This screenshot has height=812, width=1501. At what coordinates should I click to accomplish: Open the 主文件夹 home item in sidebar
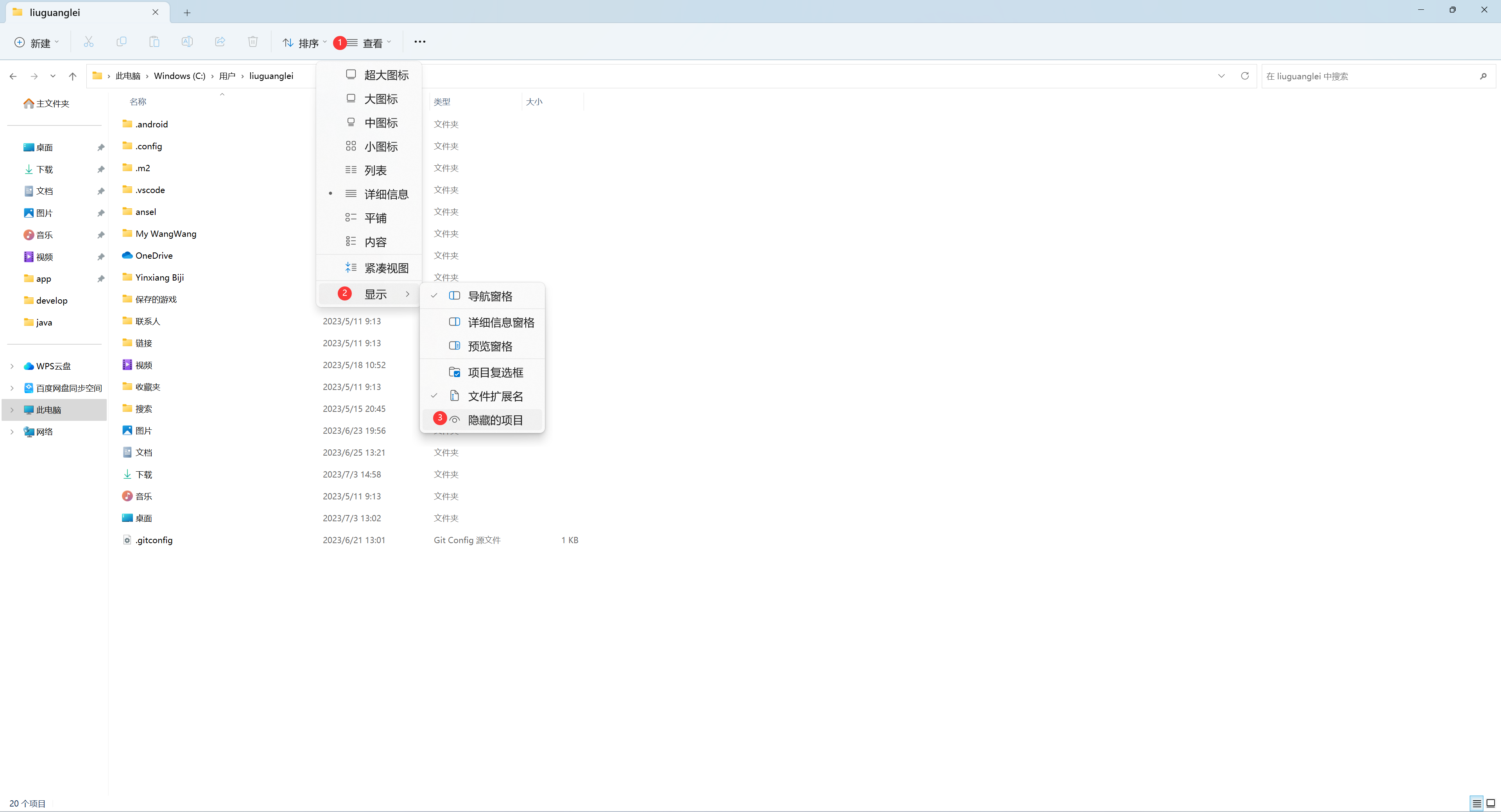pos(47,104)
